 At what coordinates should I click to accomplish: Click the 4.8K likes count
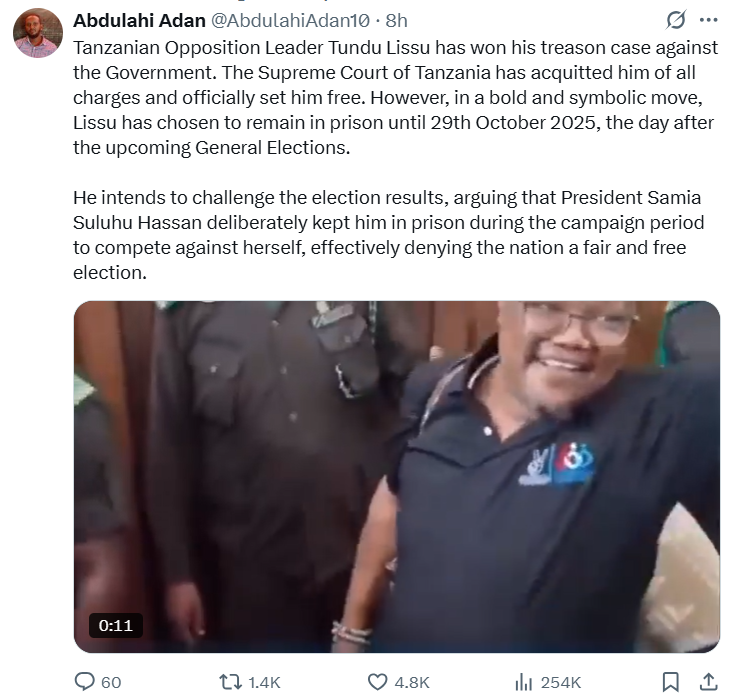(412, 682)
